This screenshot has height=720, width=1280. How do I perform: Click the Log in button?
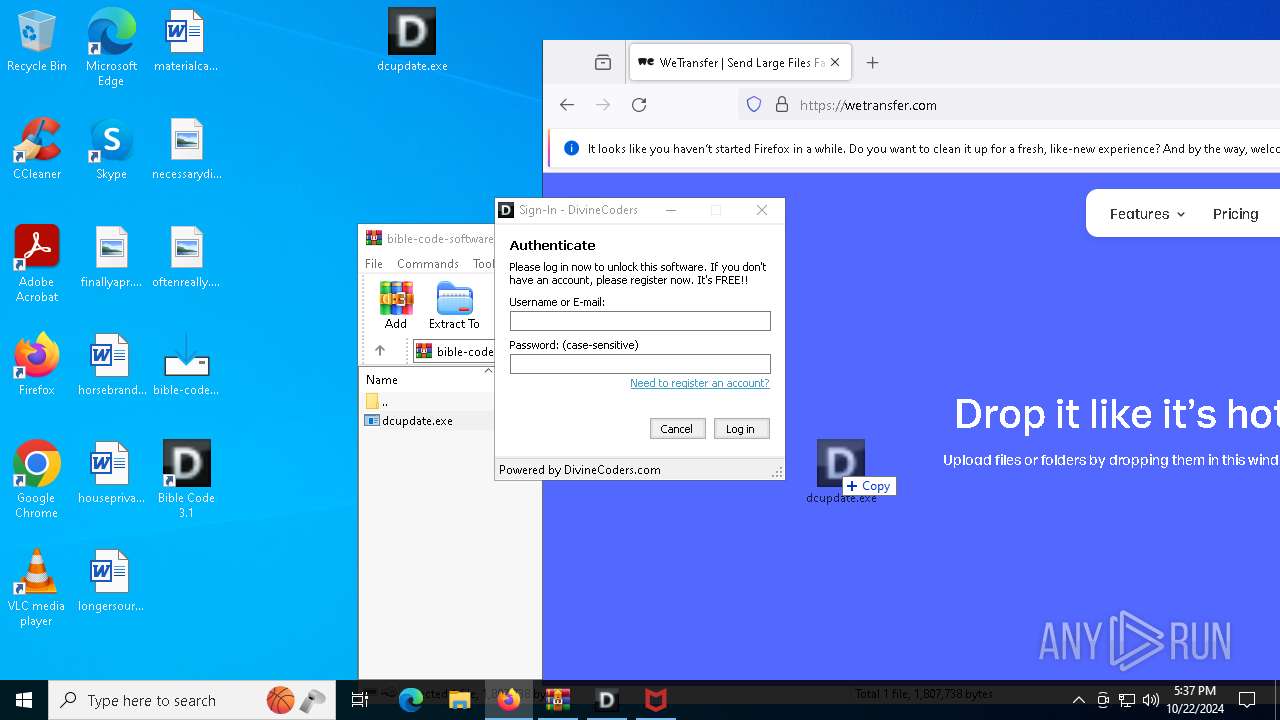(x=741, y=429)
